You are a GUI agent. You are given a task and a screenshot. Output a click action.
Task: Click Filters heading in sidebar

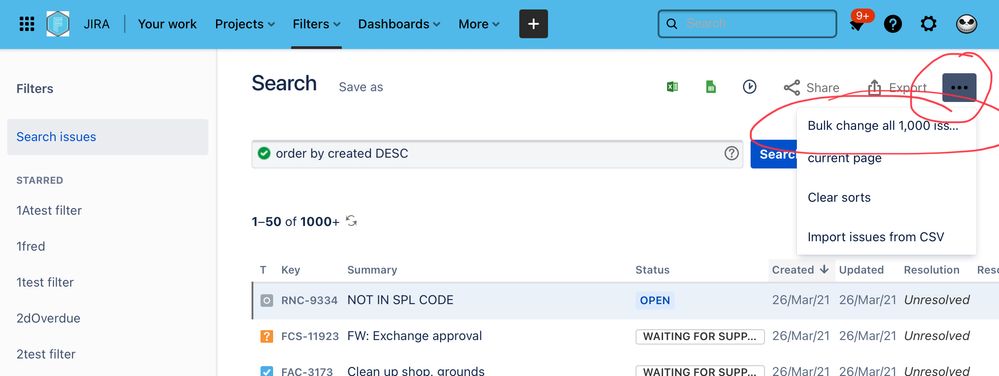click(34, 89)
